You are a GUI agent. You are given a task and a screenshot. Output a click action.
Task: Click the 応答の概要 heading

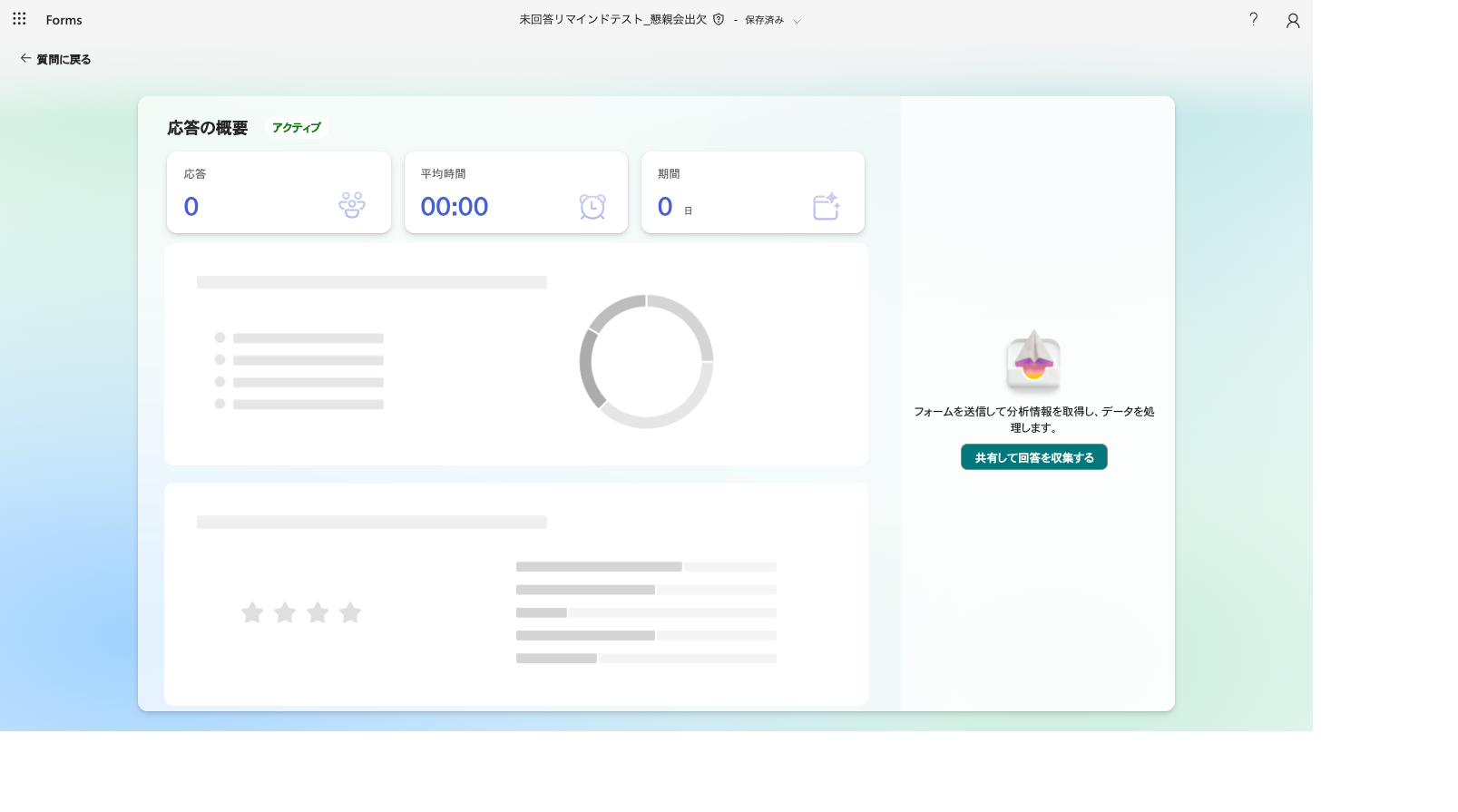pos(208,128)
